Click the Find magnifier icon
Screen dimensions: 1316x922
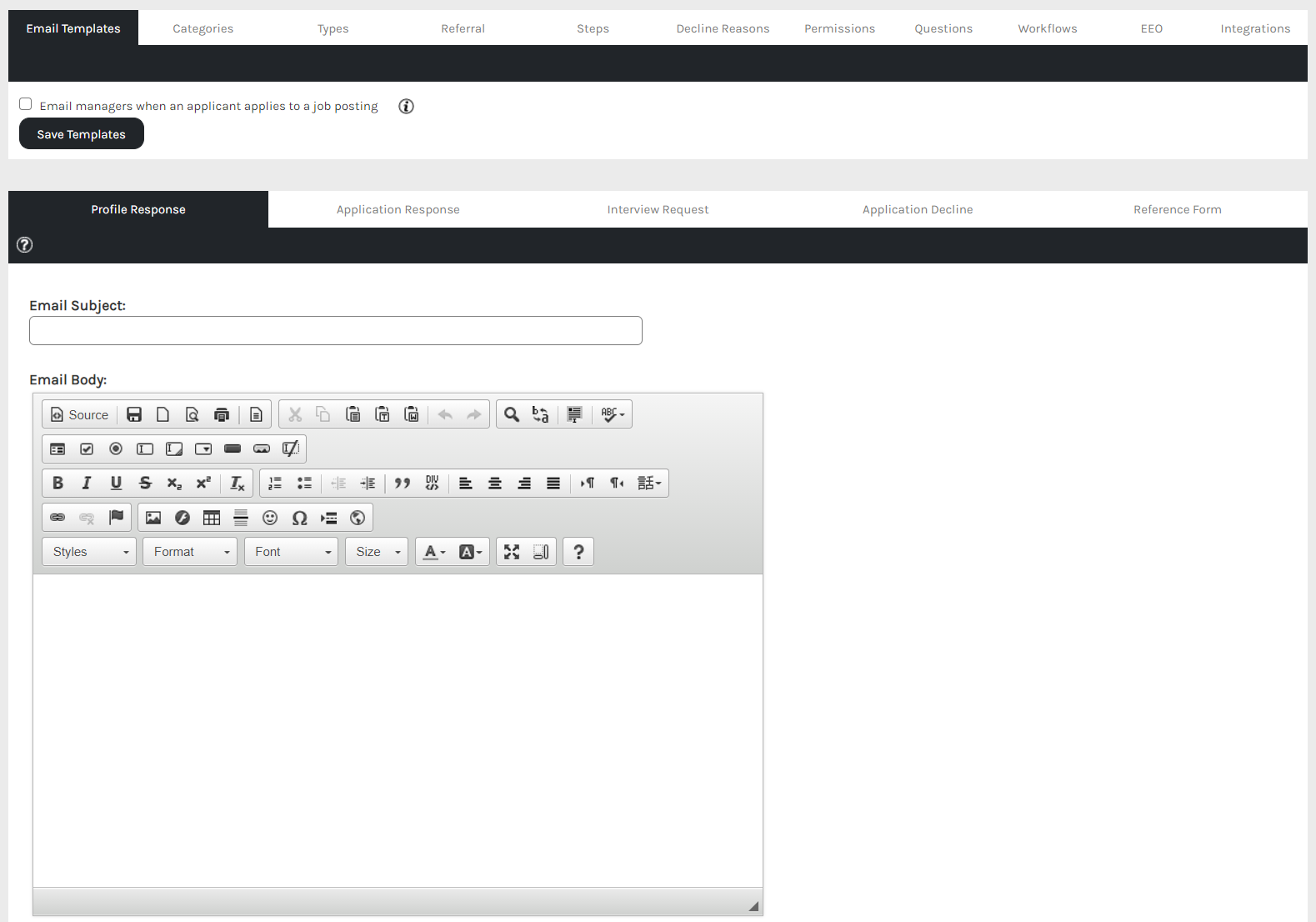tap(512, 414)
